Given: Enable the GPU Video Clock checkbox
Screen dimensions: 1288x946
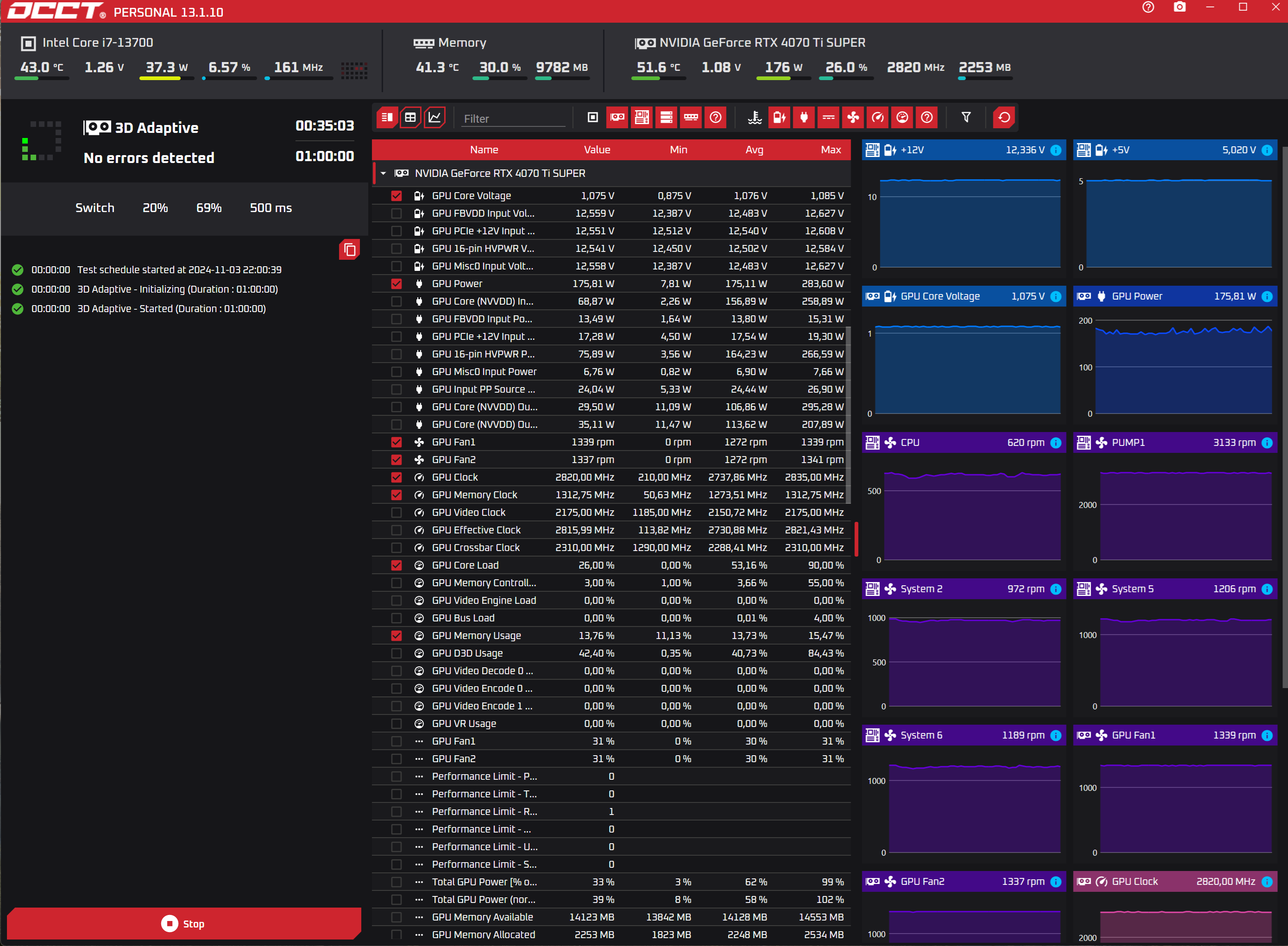Looking at the screenshot, I should point(396,513).
